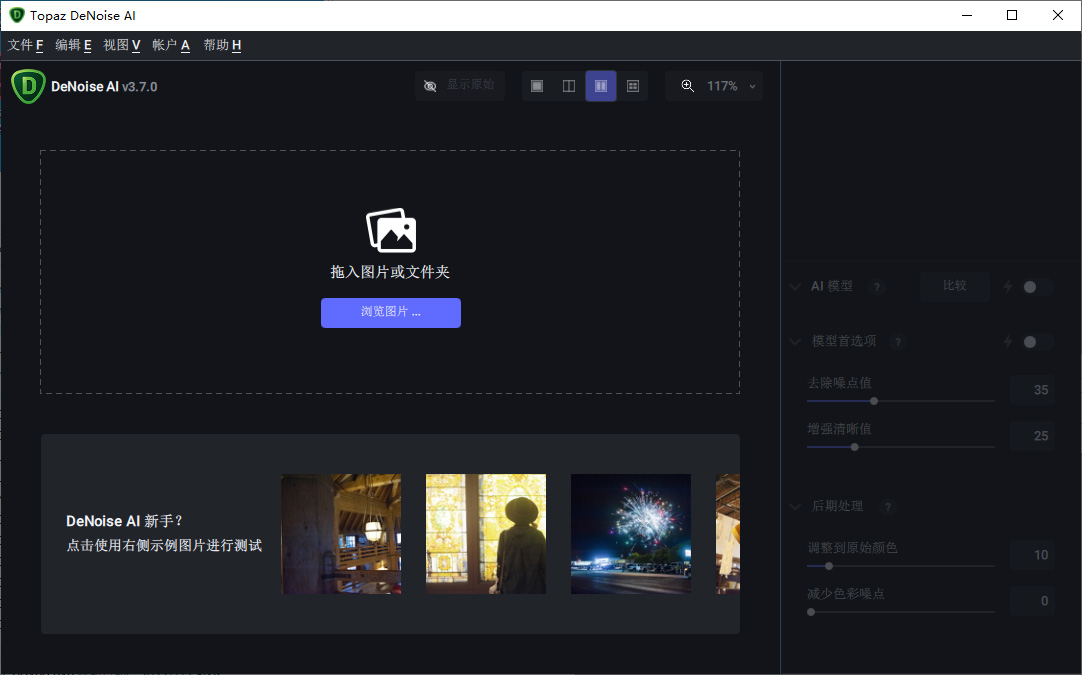This screenshot has height=675, width=1082.
Task: Collapse the 后期处理 section chevron
Action: [x=795, y=507]
